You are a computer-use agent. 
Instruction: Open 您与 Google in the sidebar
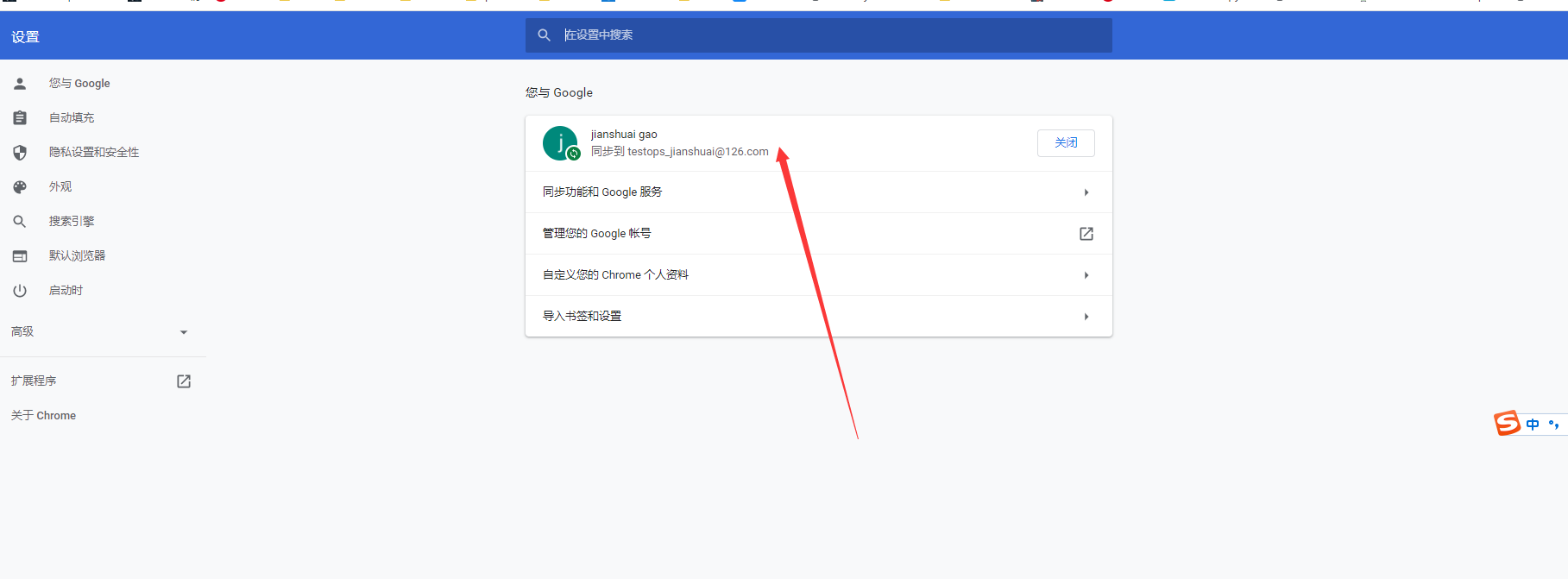coord(79,84)
